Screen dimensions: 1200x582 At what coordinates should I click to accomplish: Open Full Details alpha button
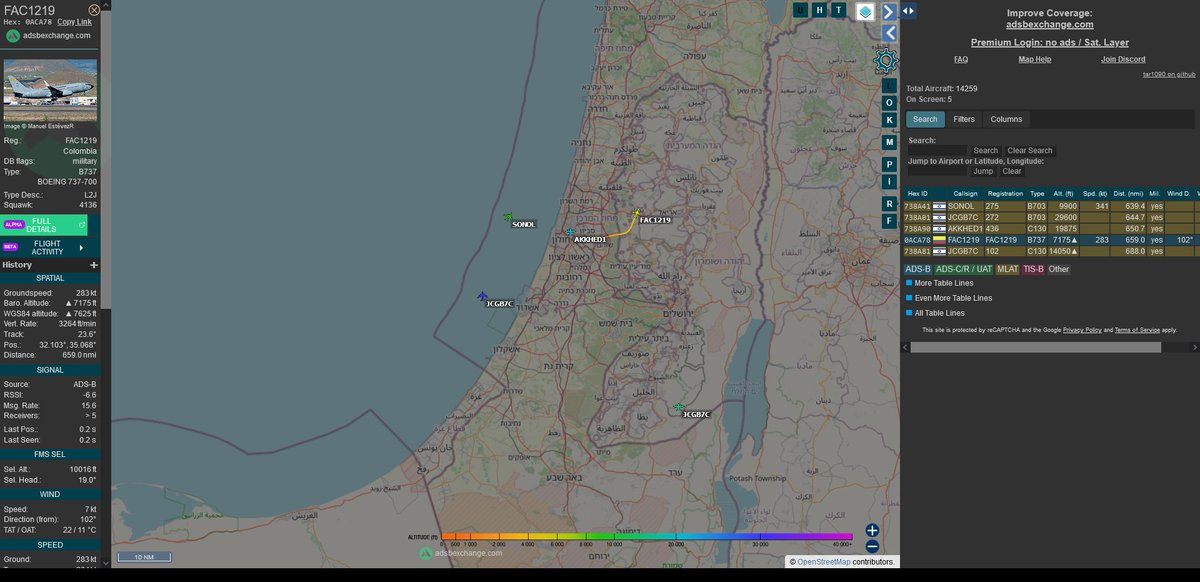45,225
